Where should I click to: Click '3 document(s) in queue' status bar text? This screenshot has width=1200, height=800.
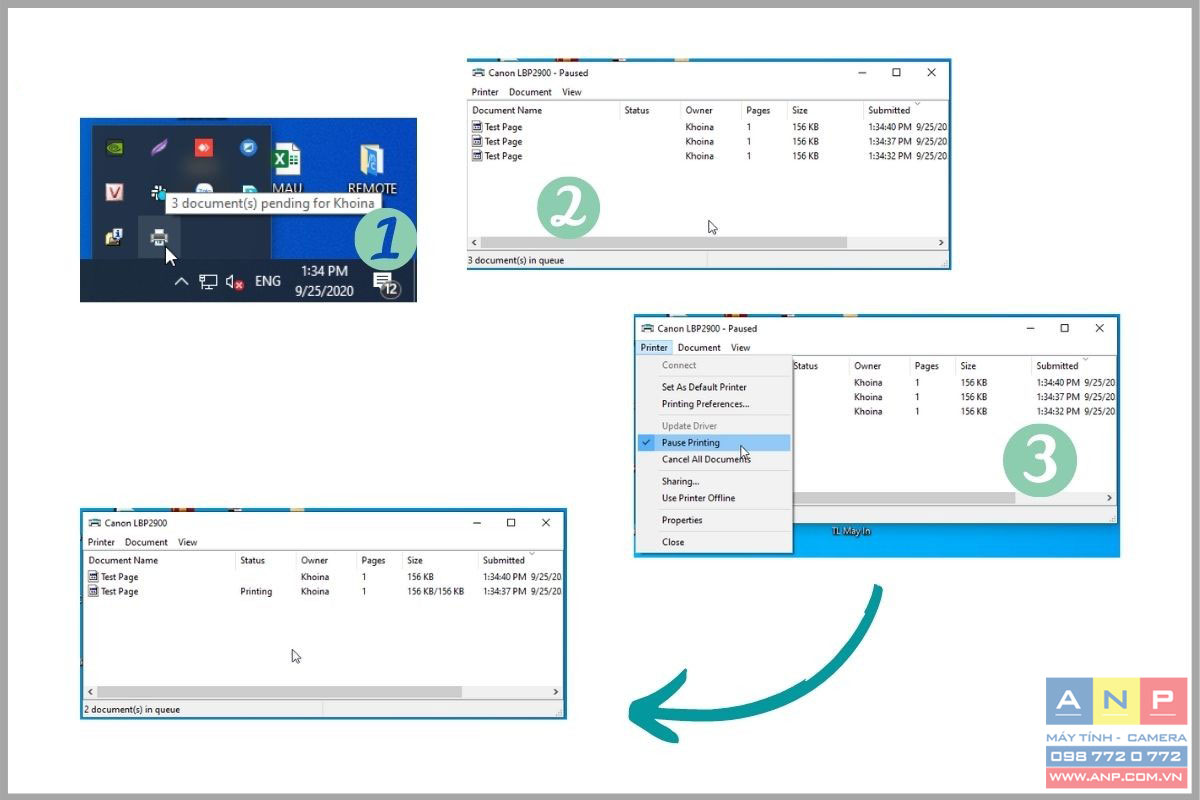pyautogui.click(x=516, y=260)
